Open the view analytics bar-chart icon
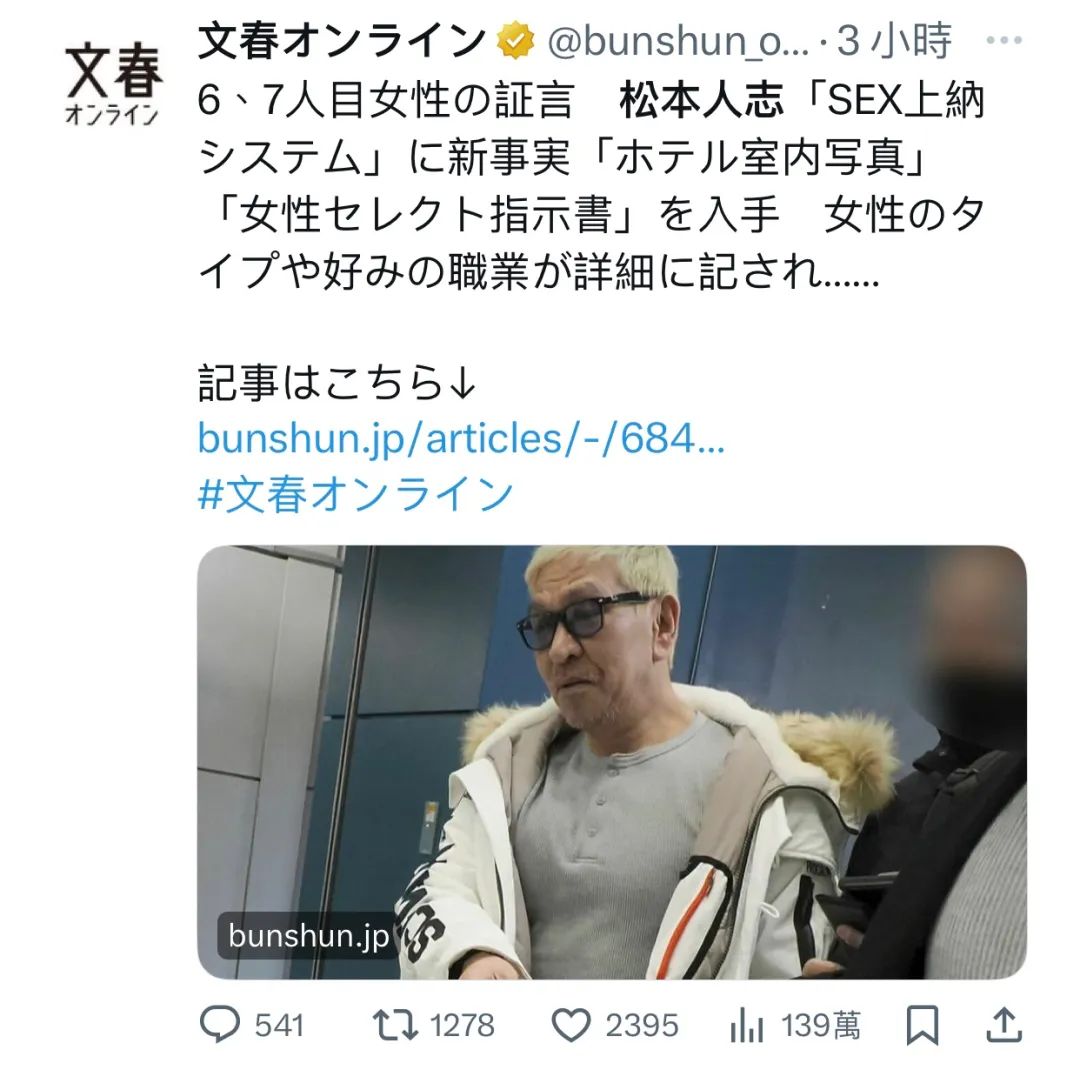 click(x=747, y=1025)
